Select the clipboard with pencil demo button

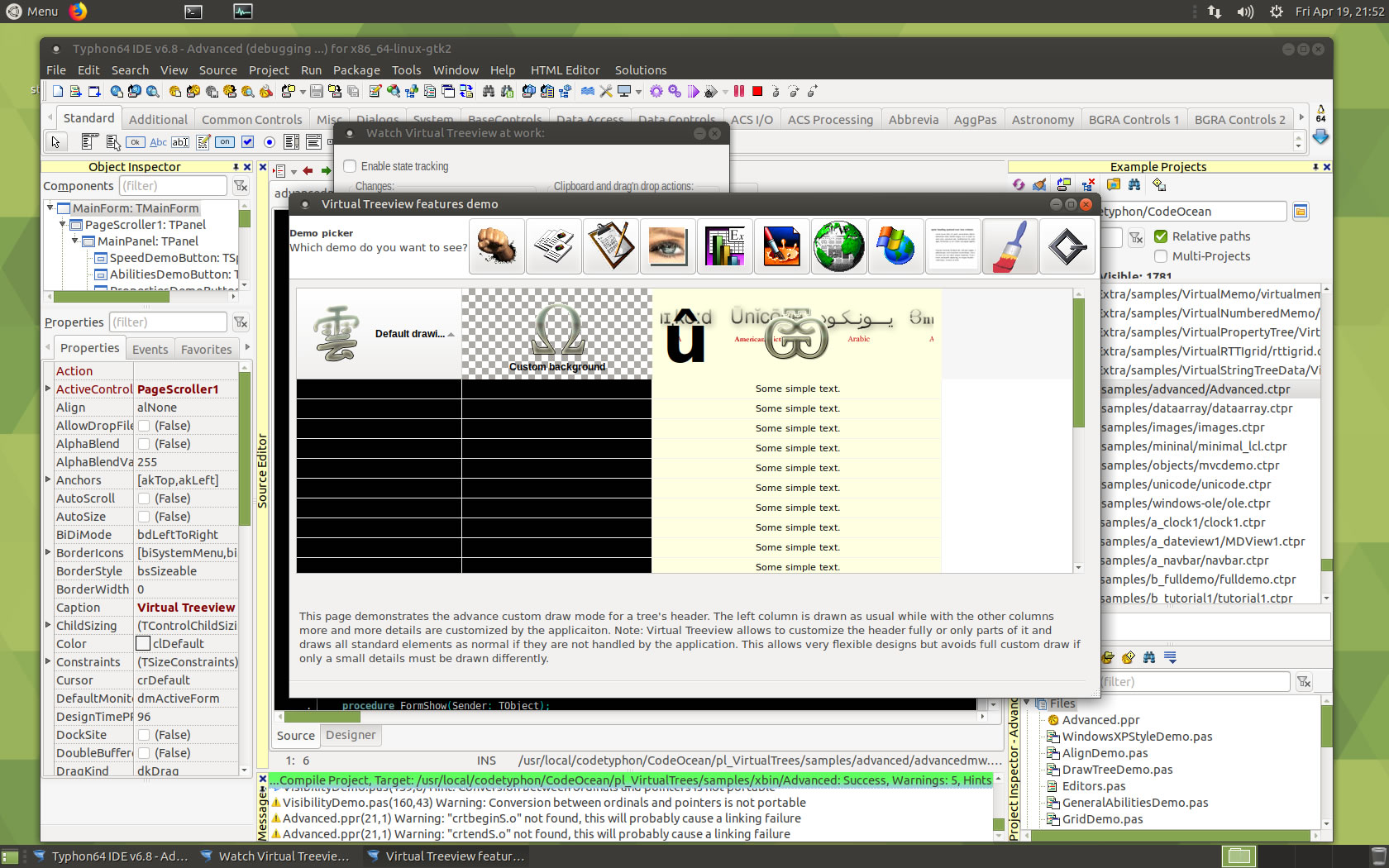[x=611, y=246]
